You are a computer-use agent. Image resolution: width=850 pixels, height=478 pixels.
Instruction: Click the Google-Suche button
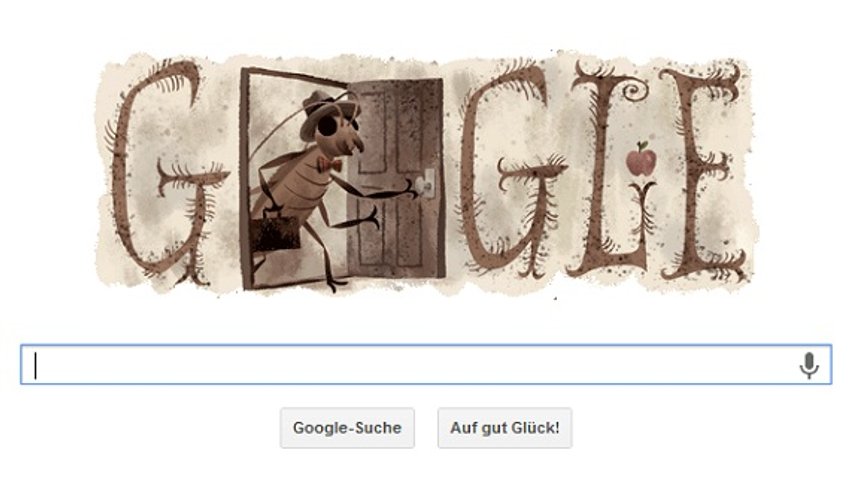(x=347, y=428)
